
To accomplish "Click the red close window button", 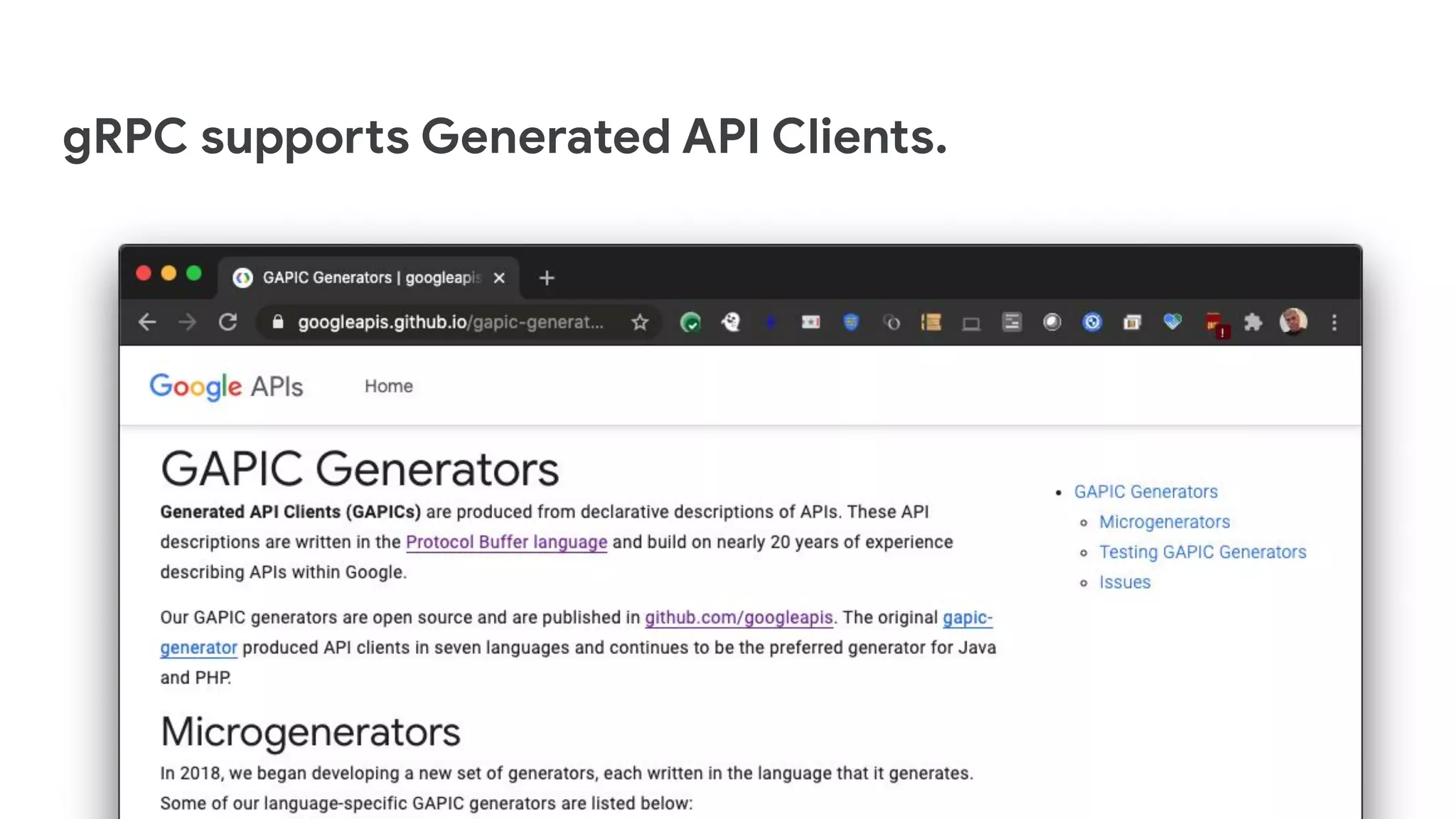I will [144, 274].
